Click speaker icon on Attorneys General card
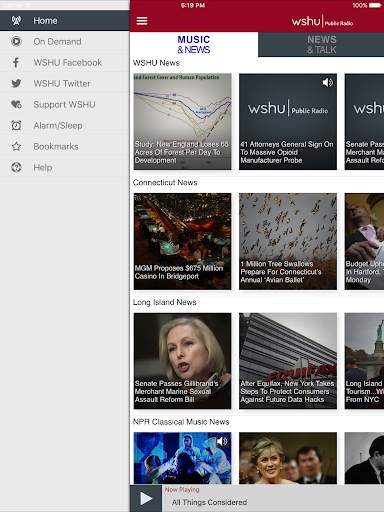Screen dimensions: 384x512 327,82
